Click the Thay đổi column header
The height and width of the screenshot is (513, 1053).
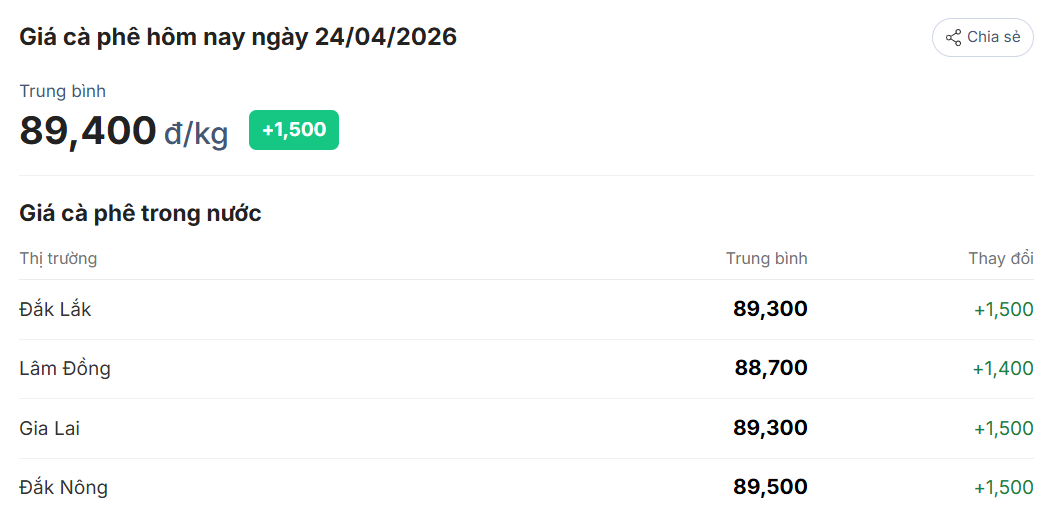click(x=1000, y=259)
